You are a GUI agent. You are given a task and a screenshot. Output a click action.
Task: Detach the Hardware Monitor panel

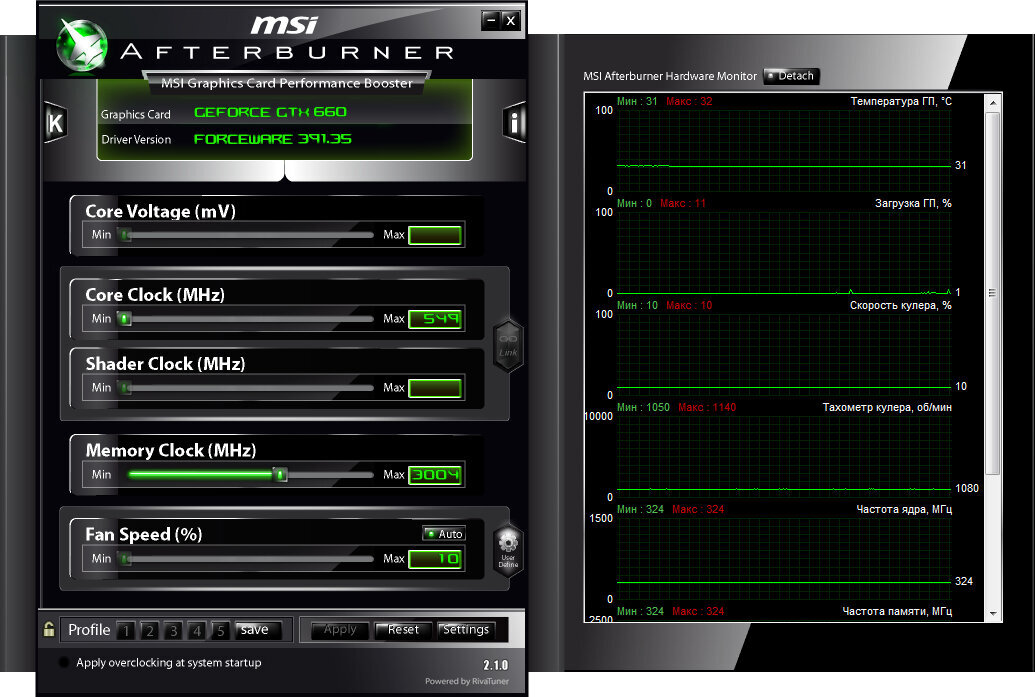(791, 76)
